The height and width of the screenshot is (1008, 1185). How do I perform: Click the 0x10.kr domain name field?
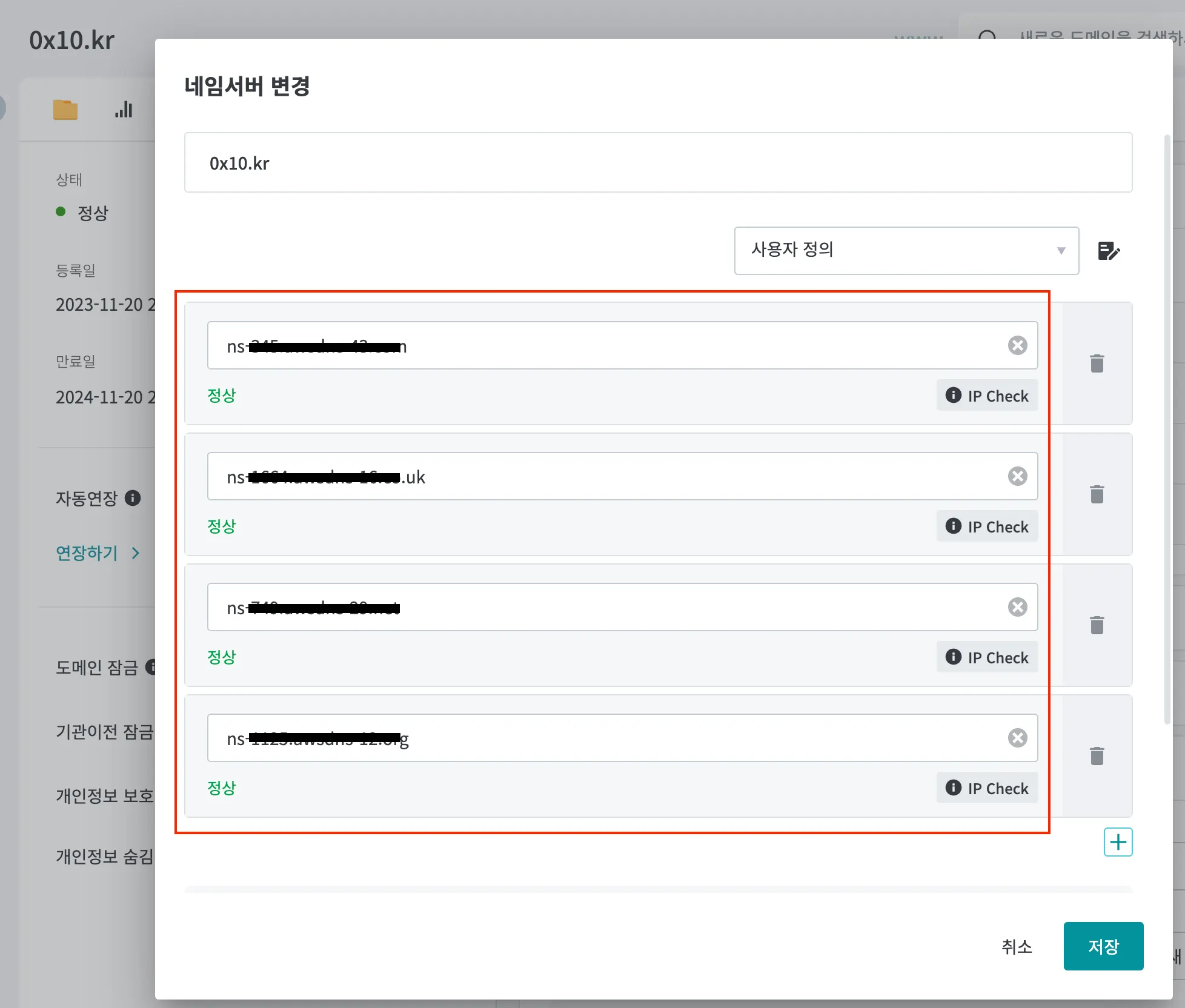[657, 163]
